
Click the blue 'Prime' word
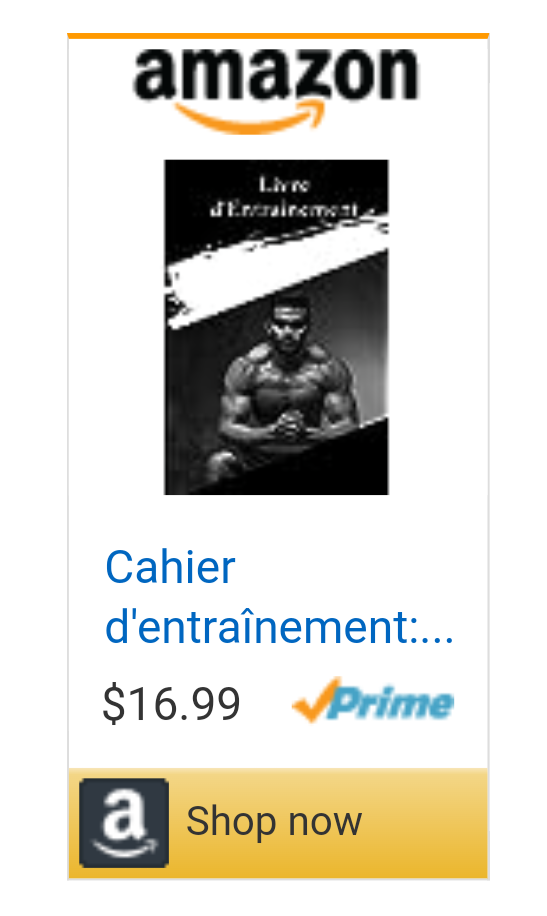point(392,703)
